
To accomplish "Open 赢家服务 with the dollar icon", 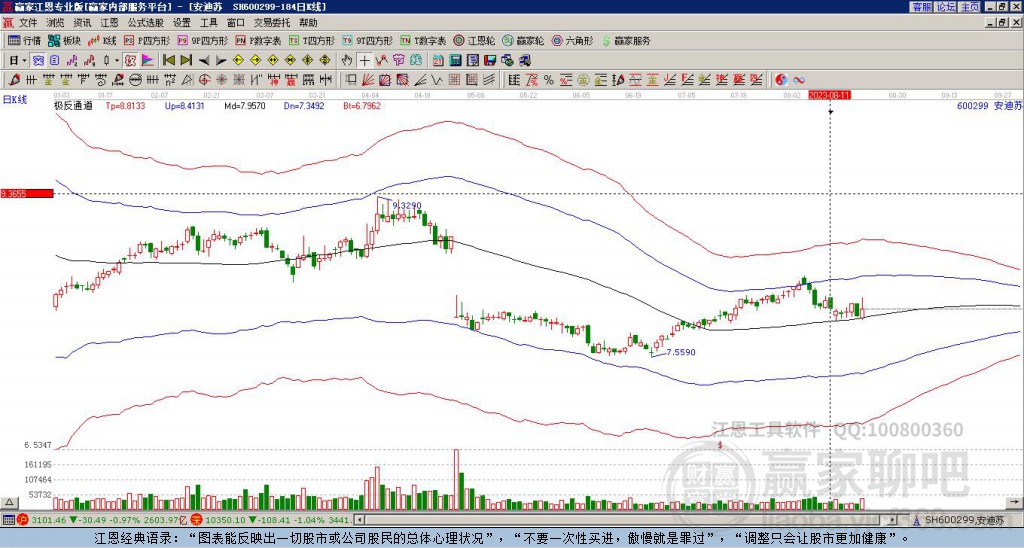I will point(626,40).
